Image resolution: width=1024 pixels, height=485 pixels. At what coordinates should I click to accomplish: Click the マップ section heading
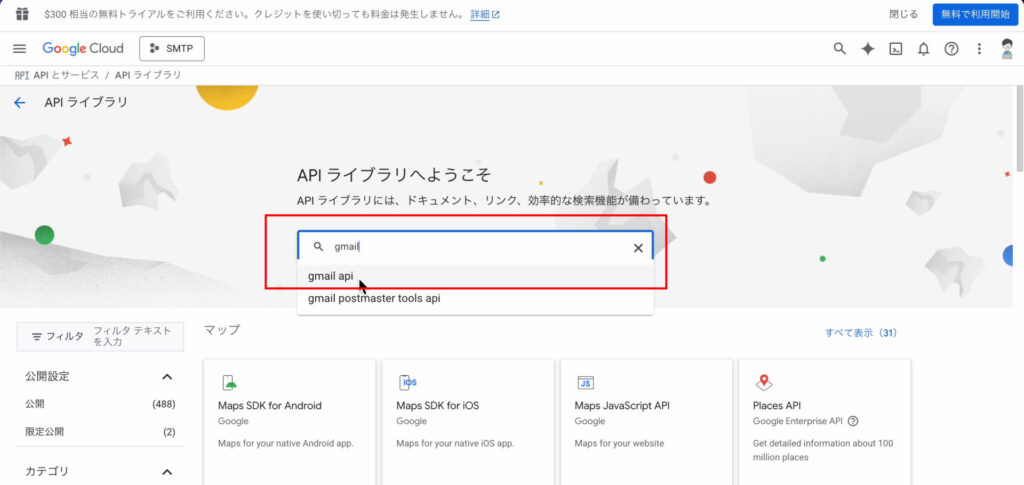click(x=222, y=330)
